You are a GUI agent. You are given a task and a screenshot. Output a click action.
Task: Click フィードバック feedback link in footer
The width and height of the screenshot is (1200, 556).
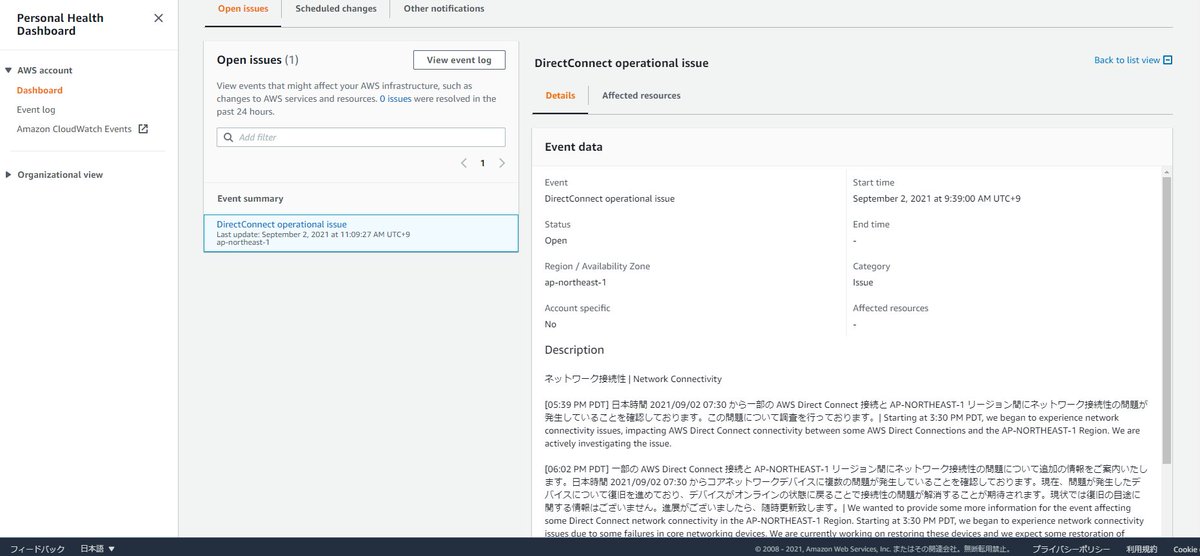coord(37,549)
